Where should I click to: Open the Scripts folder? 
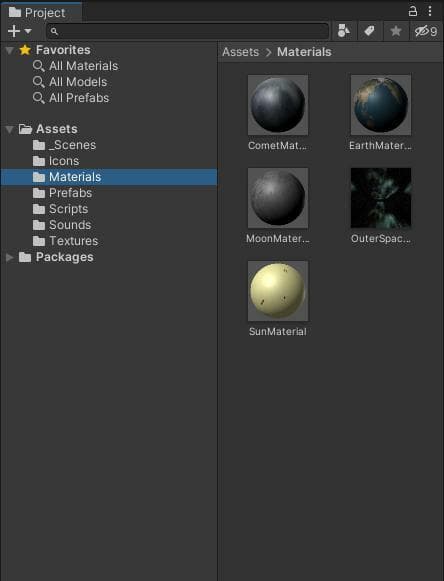(x=69, y=209)
